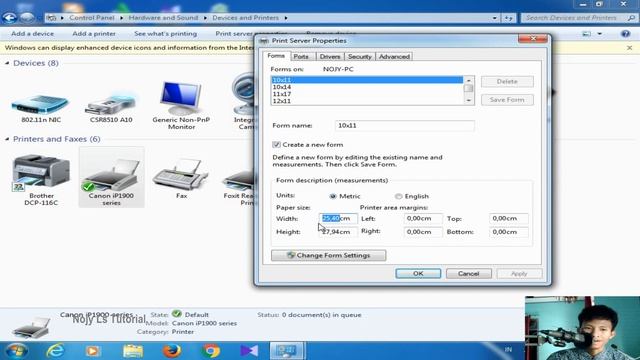Dismiss the yellow information bar
This screenshot has height=360, width=640.
(629, 48)
